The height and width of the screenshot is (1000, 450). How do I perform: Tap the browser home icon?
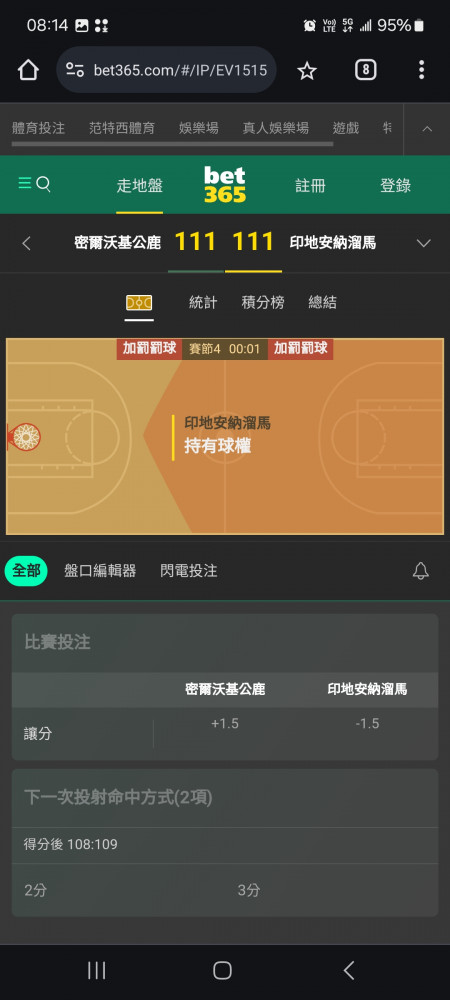coord(28,70)
